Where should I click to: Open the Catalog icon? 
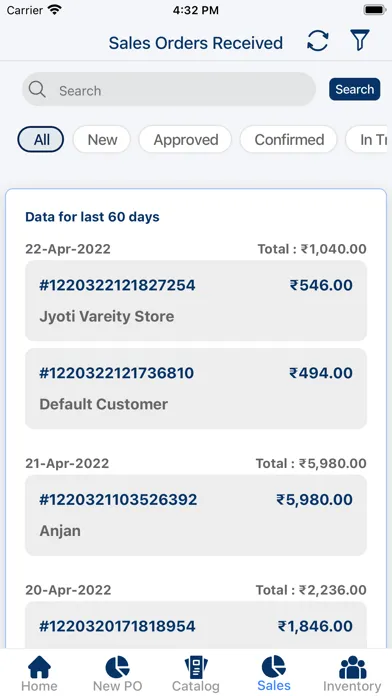click(x=196, y=667)
